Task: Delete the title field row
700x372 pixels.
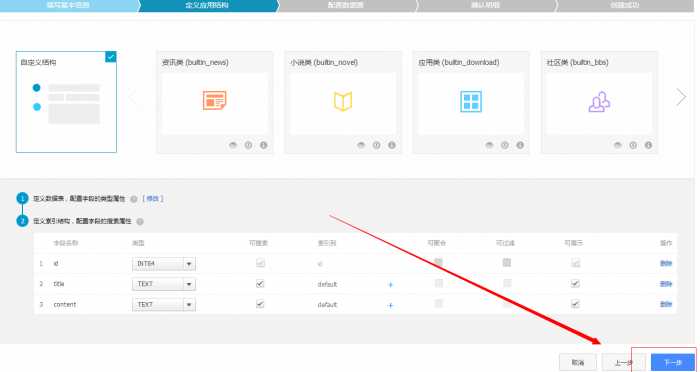Action: point(666,284)
